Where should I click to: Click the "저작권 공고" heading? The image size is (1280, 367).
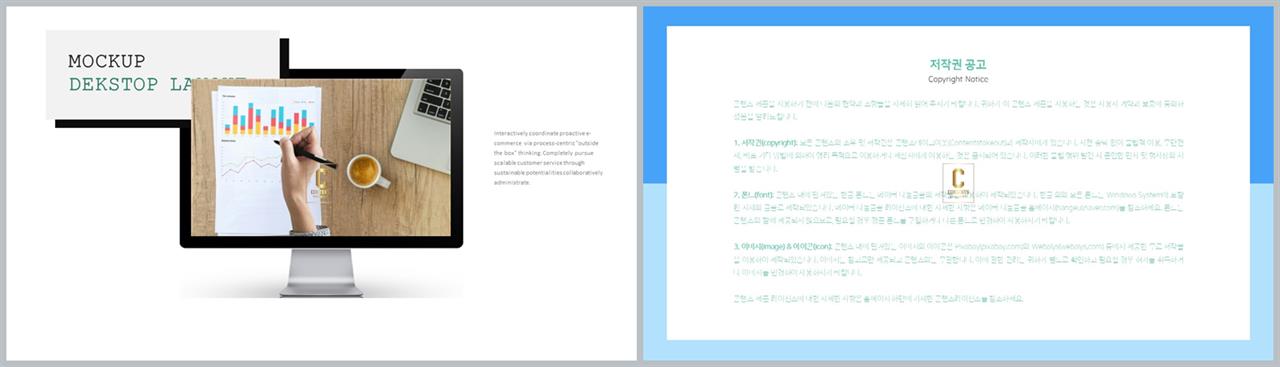(x=958, y=64)
